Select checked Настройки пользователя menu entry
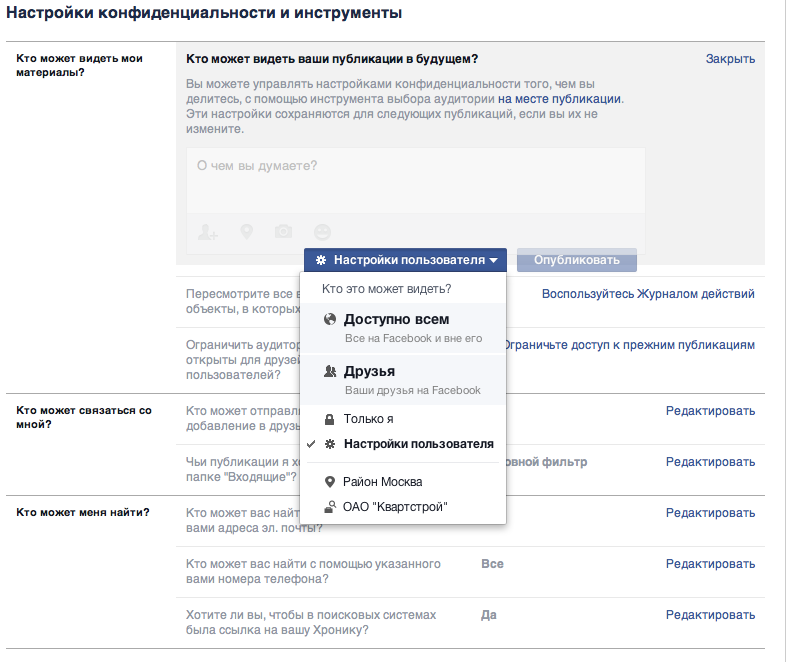This screenshot has height=662, width=786. [403, 444]
